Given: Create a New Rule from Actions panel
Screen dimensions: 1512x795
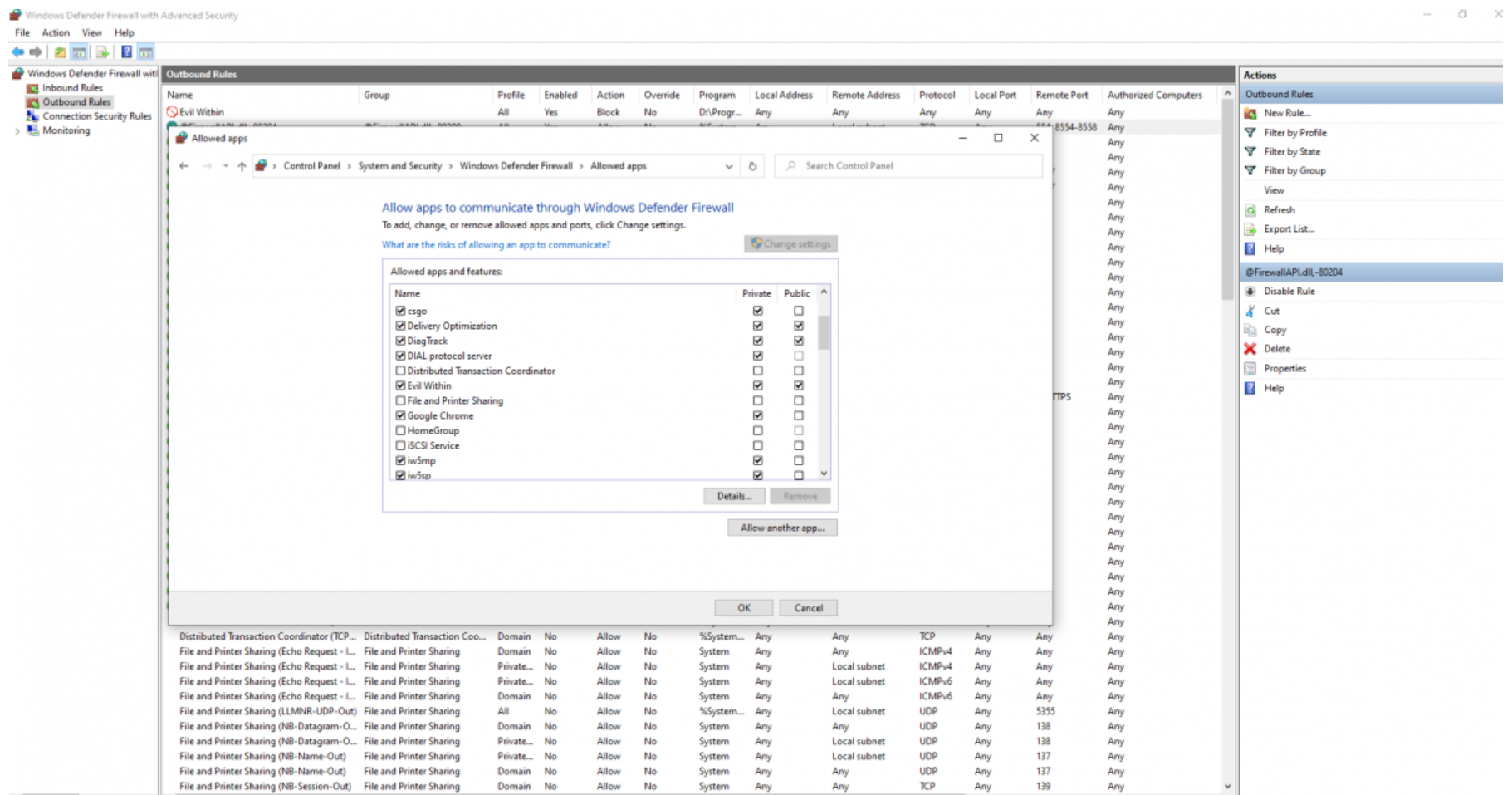Looking at the screenshot, I should pyautogui.click(x=1288, y=113).
